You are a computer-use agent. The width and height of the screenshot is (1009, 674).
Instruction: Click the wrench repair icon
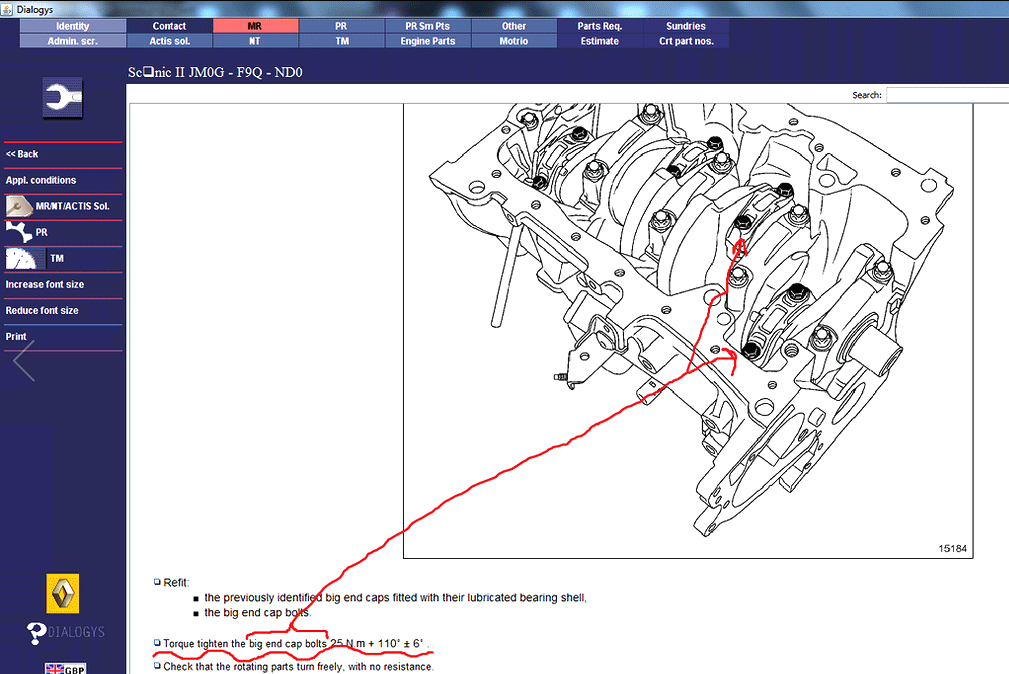tap(62, 98)
